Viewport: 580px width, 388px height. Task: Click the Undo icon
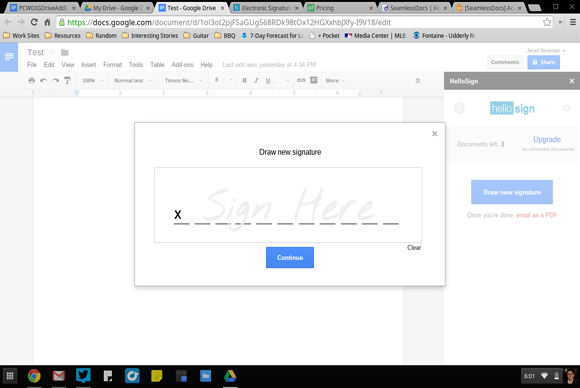[x=43, y=80]
